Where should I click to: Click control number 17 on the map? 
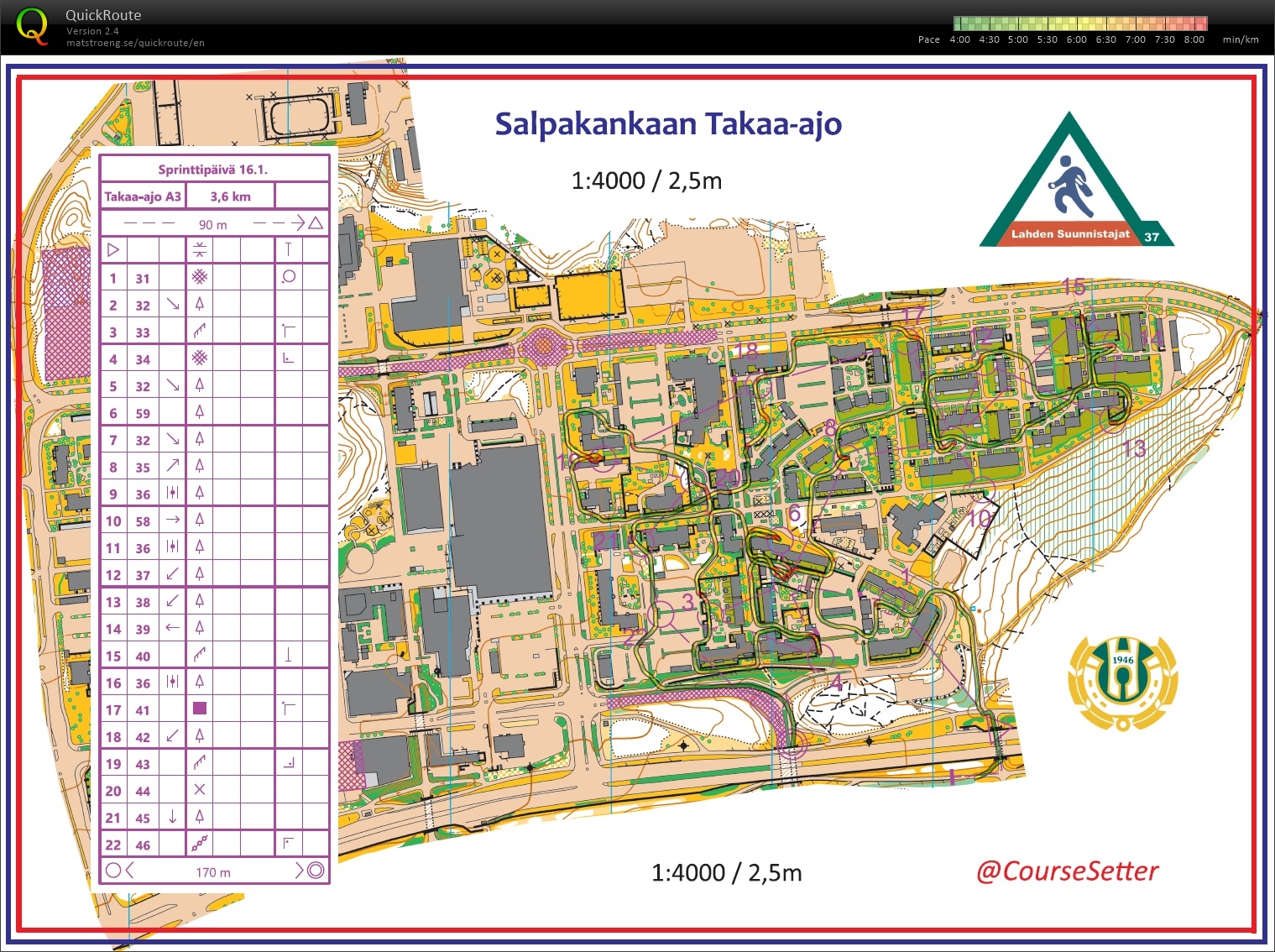[913, 316]
